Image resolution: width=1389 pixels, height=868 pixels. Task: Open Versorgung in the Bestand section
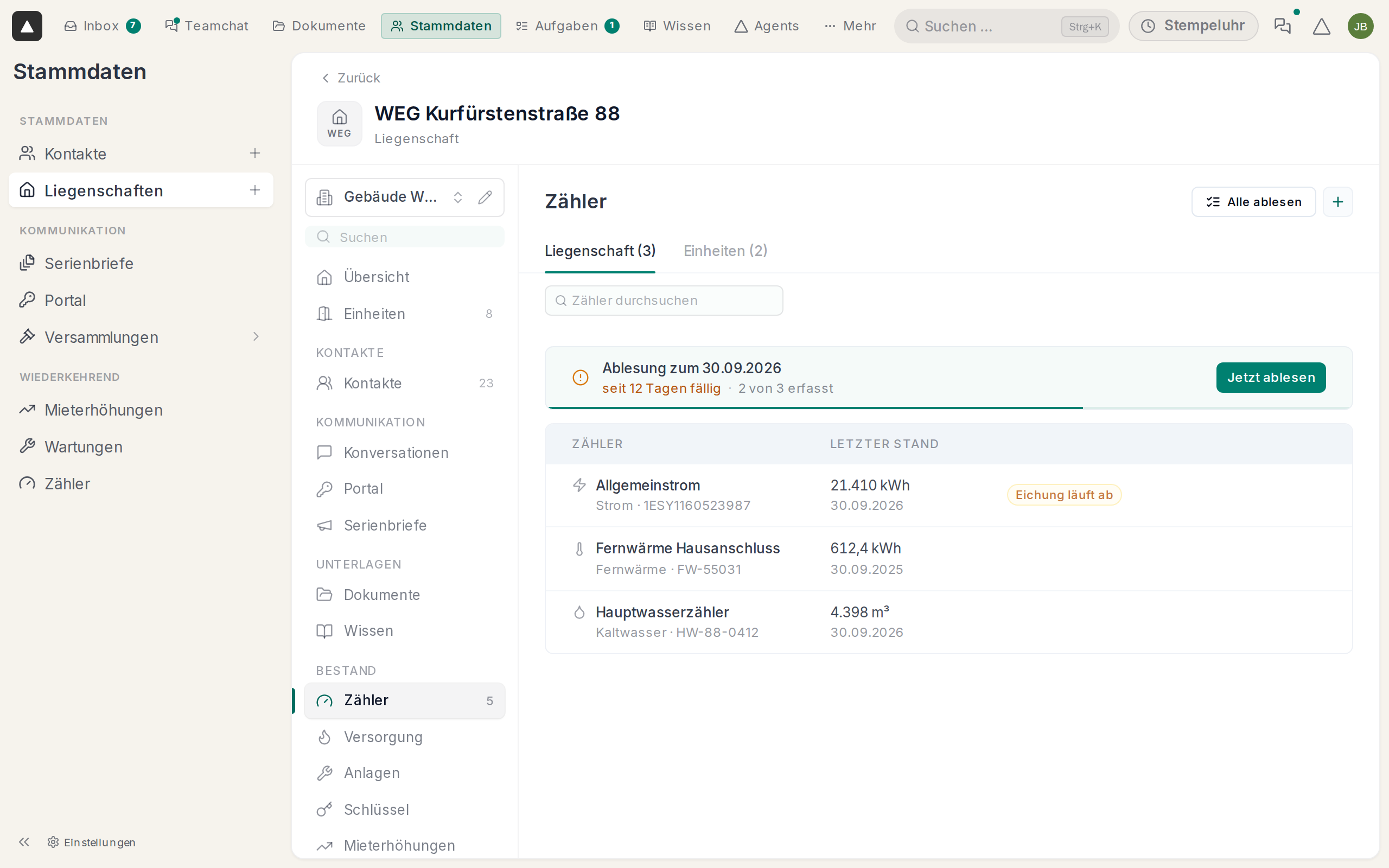405,737
